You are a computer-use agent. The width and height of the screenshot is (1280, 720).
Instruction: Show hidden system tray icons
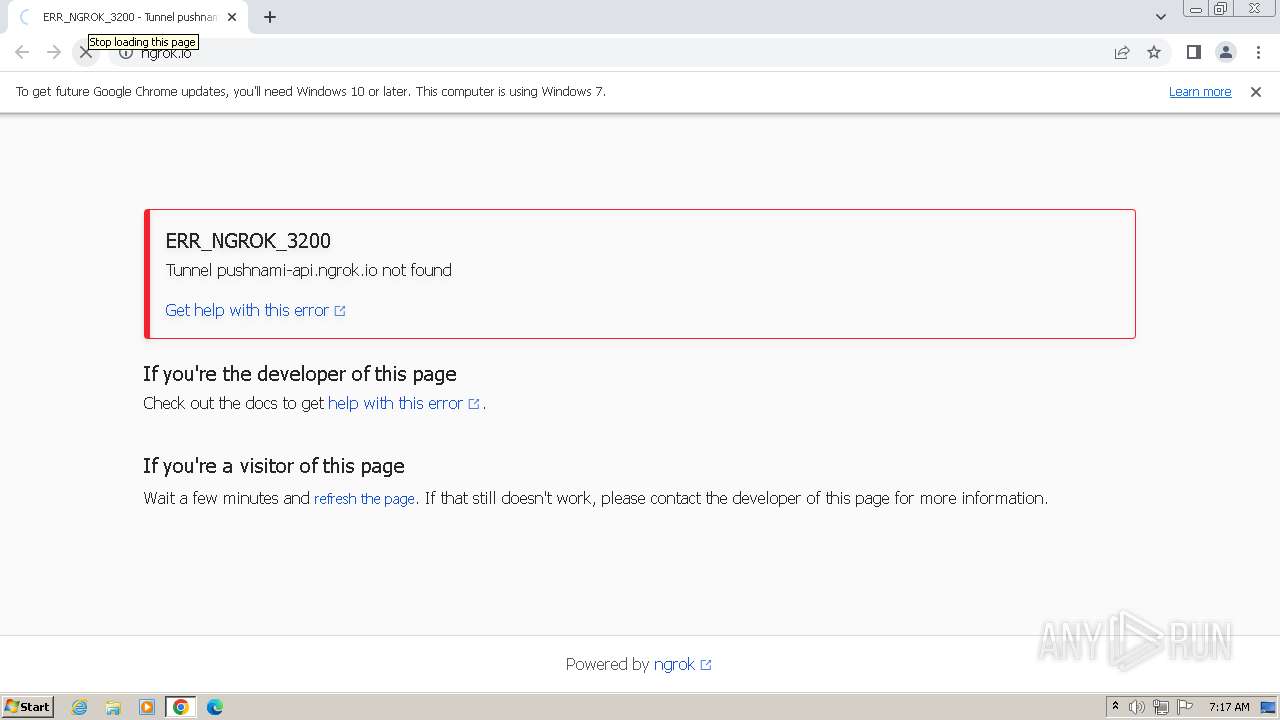tap(1115, 707)
